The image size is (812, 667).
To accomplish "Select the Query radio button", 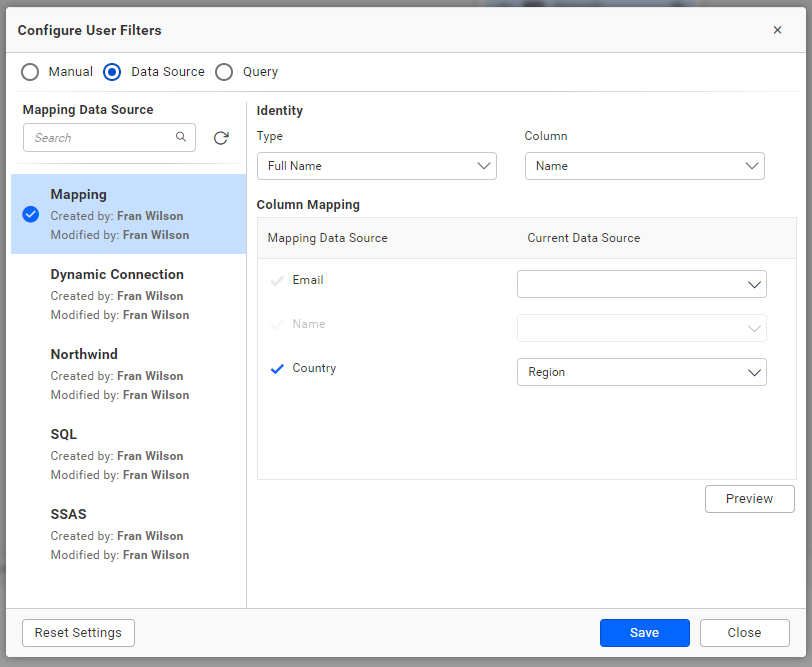I will [224, 72].
